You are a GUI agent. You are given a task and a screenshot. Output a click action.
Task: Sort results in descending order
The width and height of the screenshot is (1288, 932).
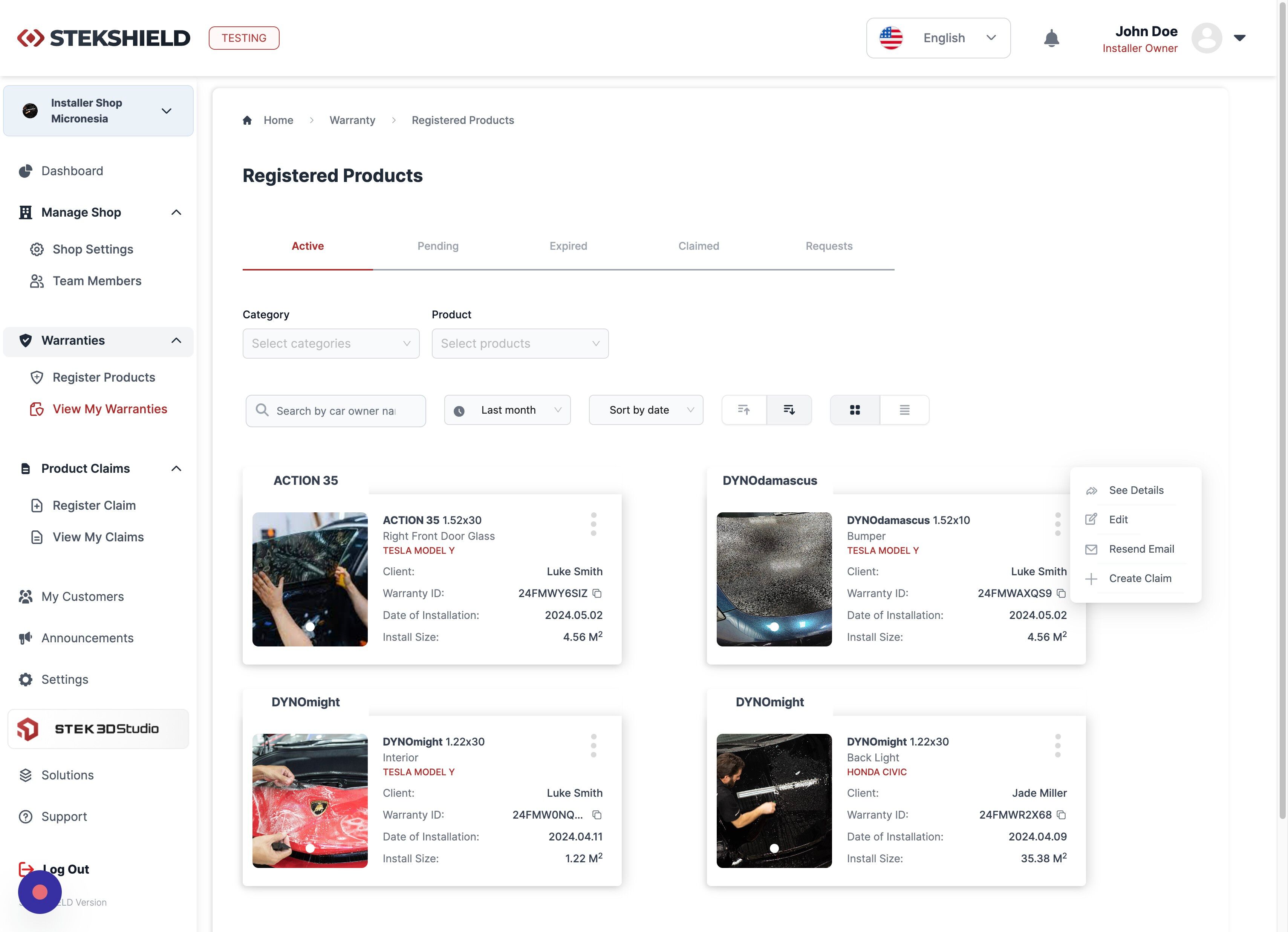pyautogui.click(x=789, y=410)
